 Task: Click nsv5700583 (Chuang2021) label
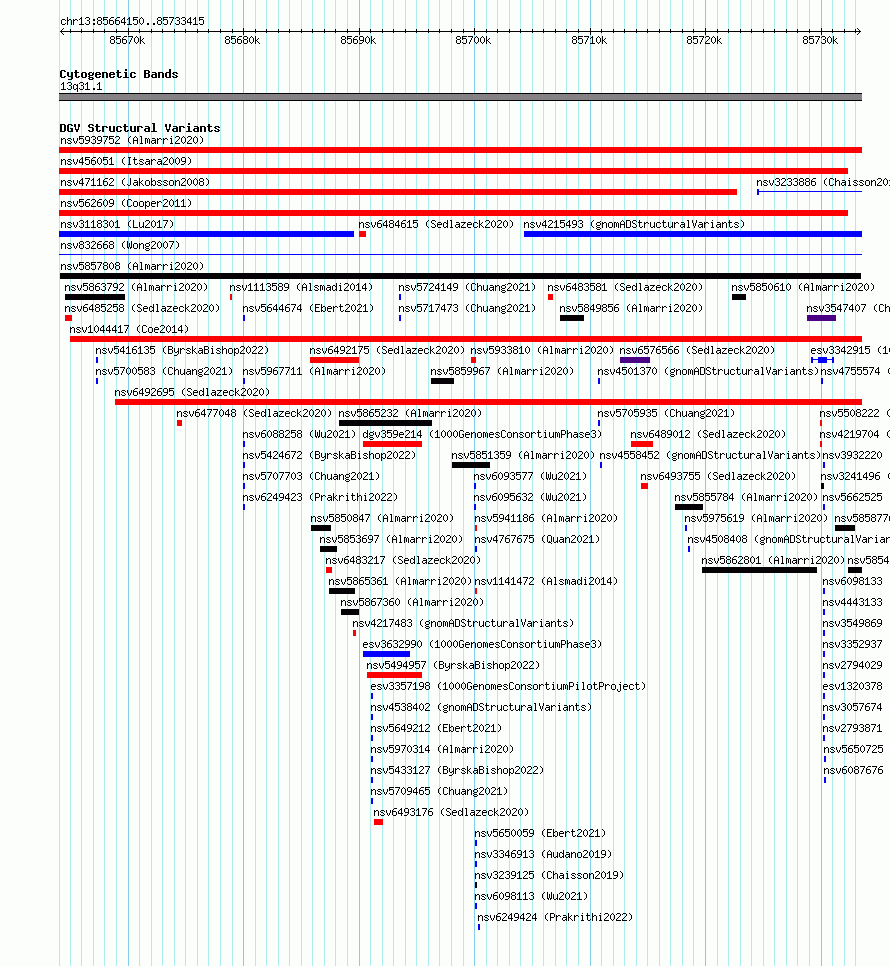click(x=164, y=371)
